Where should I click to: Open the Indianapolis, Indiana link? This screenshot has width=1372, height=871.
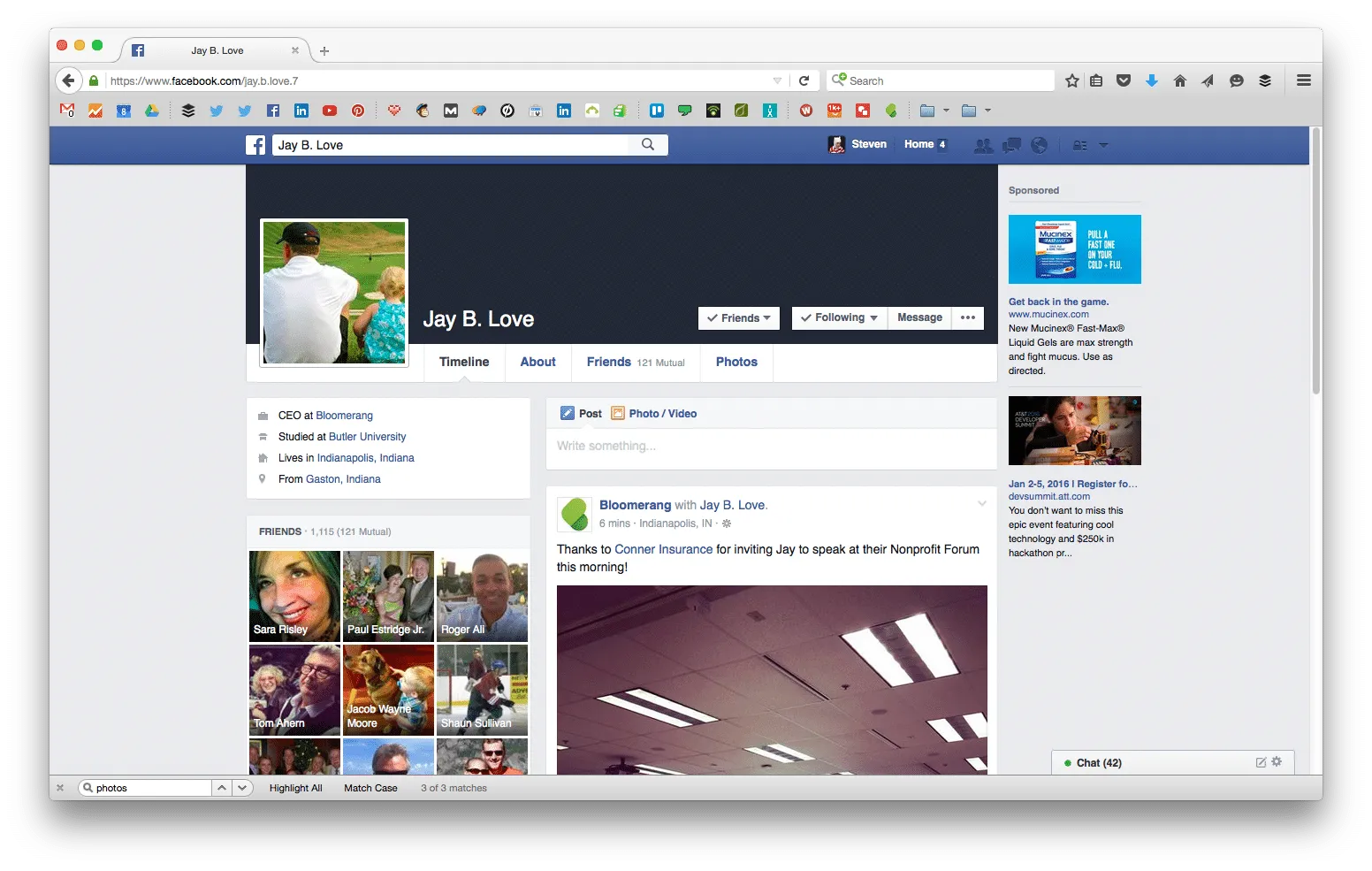pos(365,458)
